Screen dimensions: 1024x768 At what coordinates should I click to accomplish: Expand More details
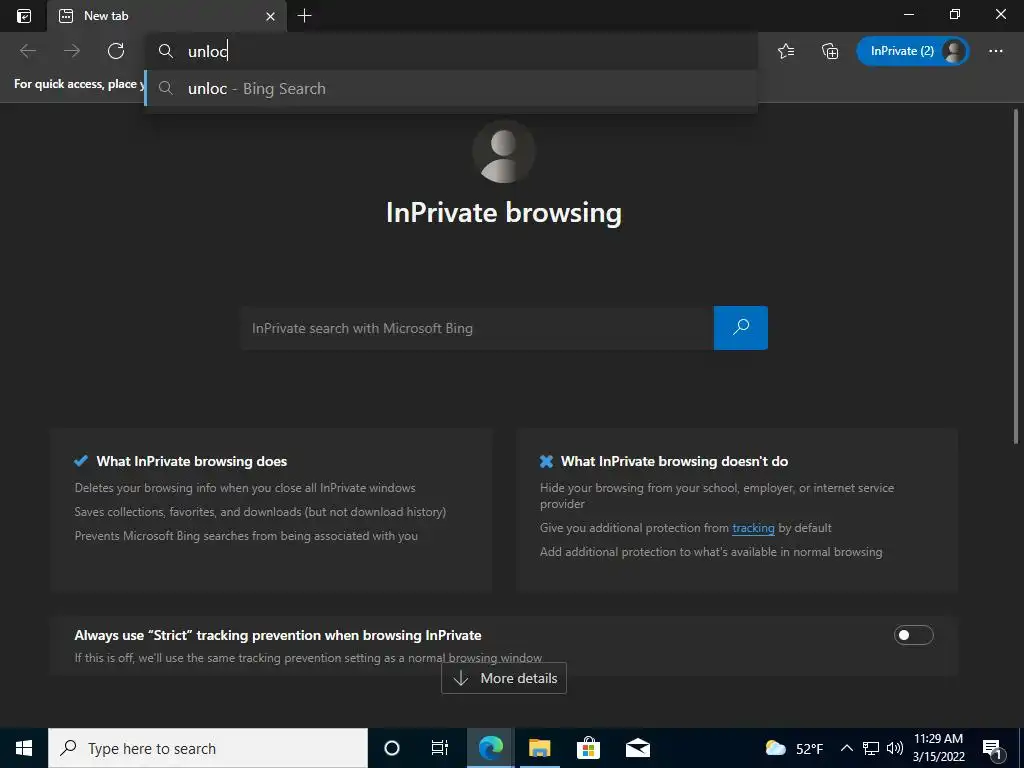click(x=504, y=678)
